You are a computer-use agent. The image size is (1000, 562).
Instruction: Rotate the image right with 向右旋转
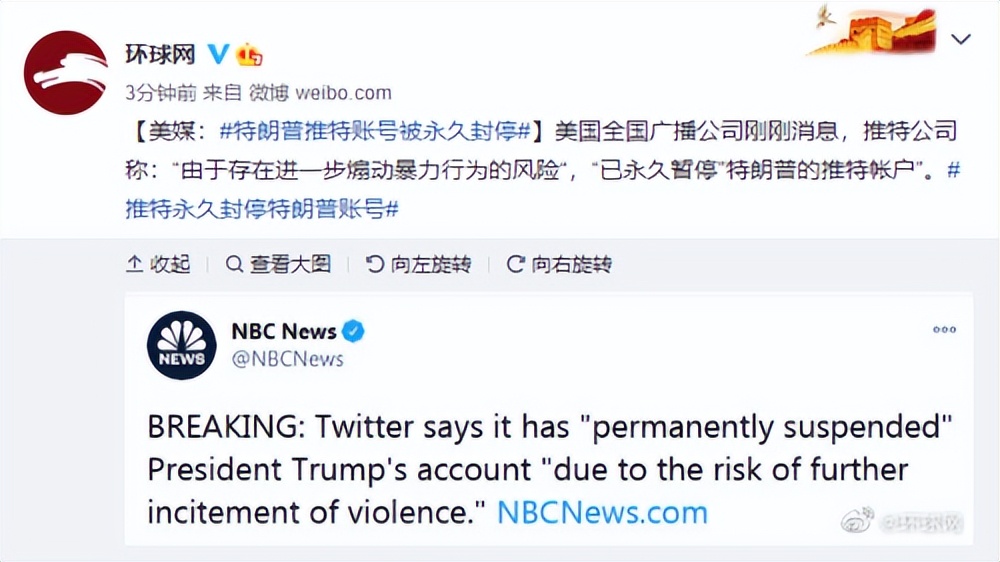click(x=559, y=264)
